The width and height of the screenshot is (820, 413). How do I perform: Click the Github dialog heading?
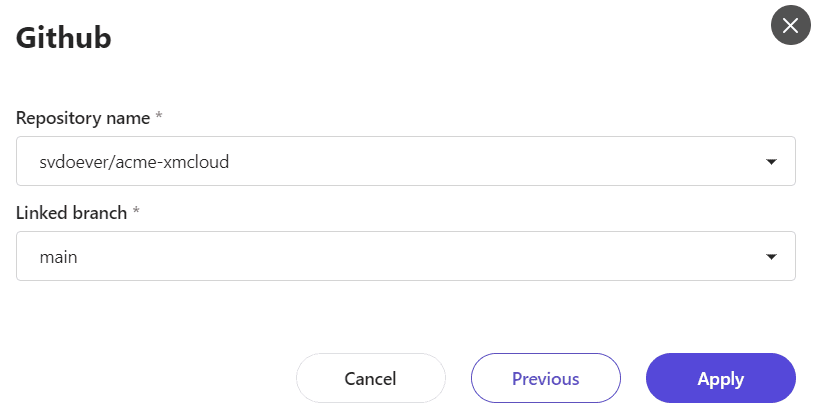(x=63, y=38)
